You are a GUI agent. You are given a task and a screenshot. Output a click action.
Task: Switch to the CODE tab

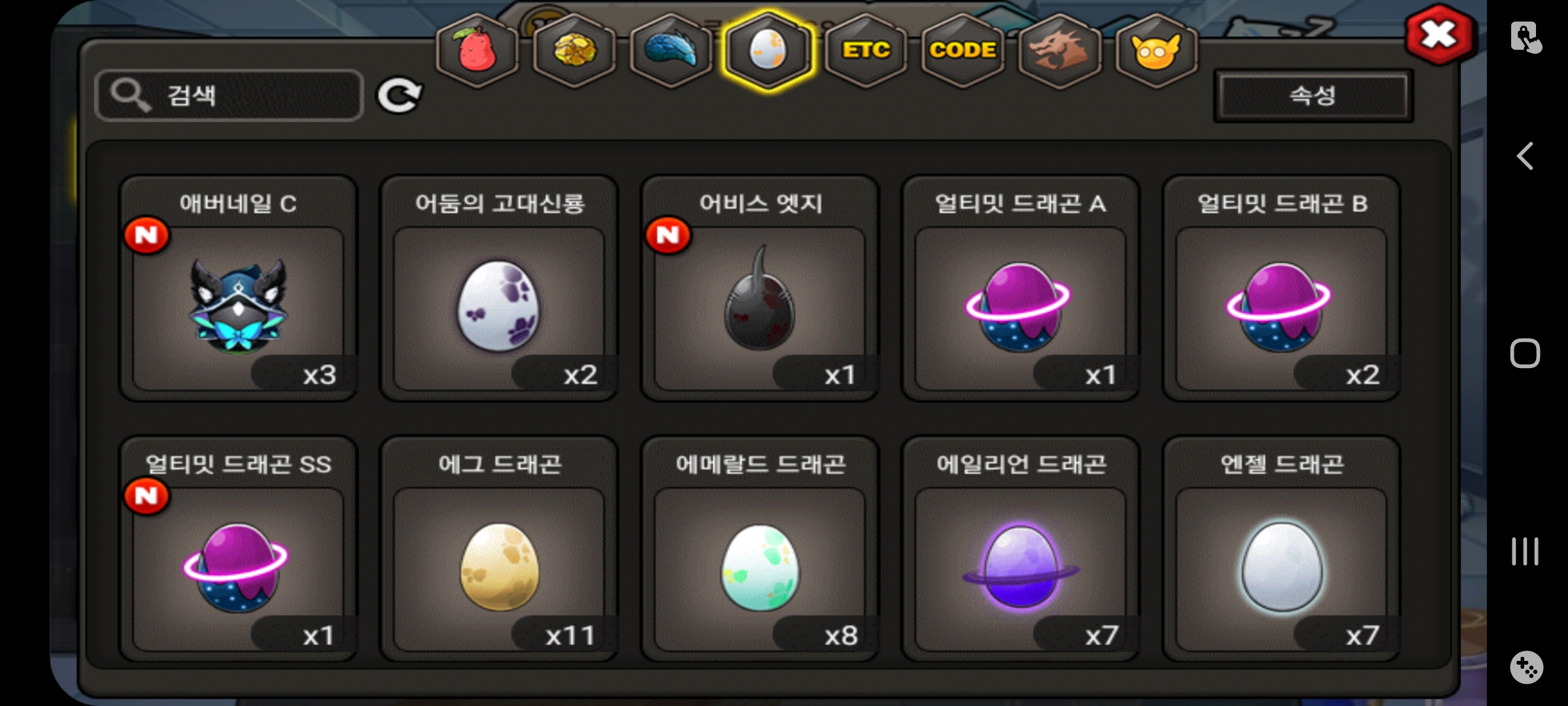(962, 50)
